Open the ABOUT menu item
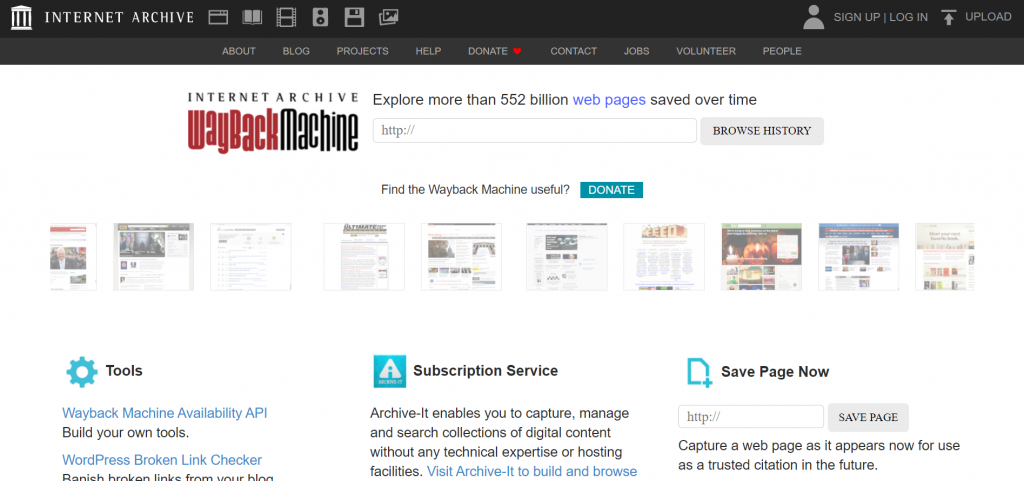This screenshot has height=481, width=1024. pos(239,51)
